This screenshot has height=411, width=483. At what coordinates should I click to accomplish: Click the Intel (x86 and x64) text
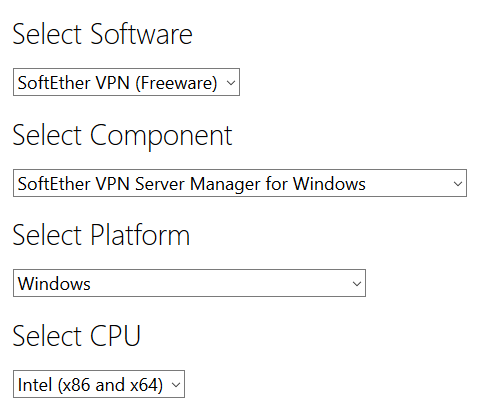coord(90,385)
